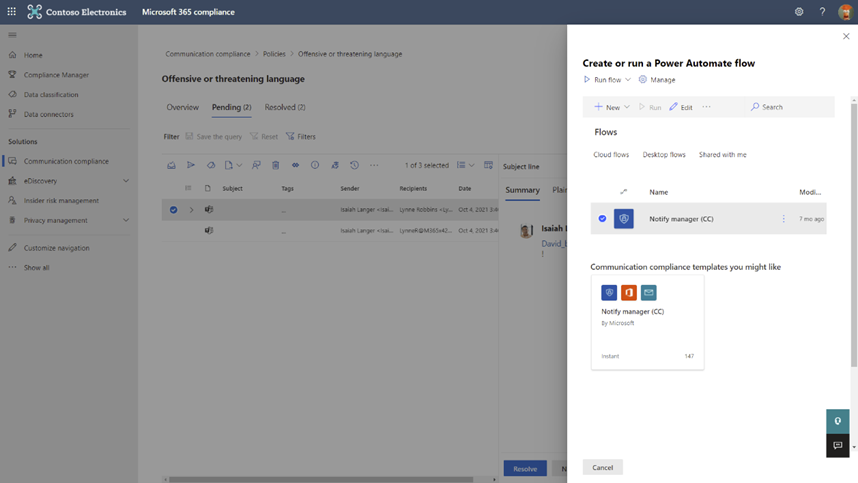This screenshot has width=858, height=483.
Task: Open Notify manager (CC) template card
Action: 647,323
